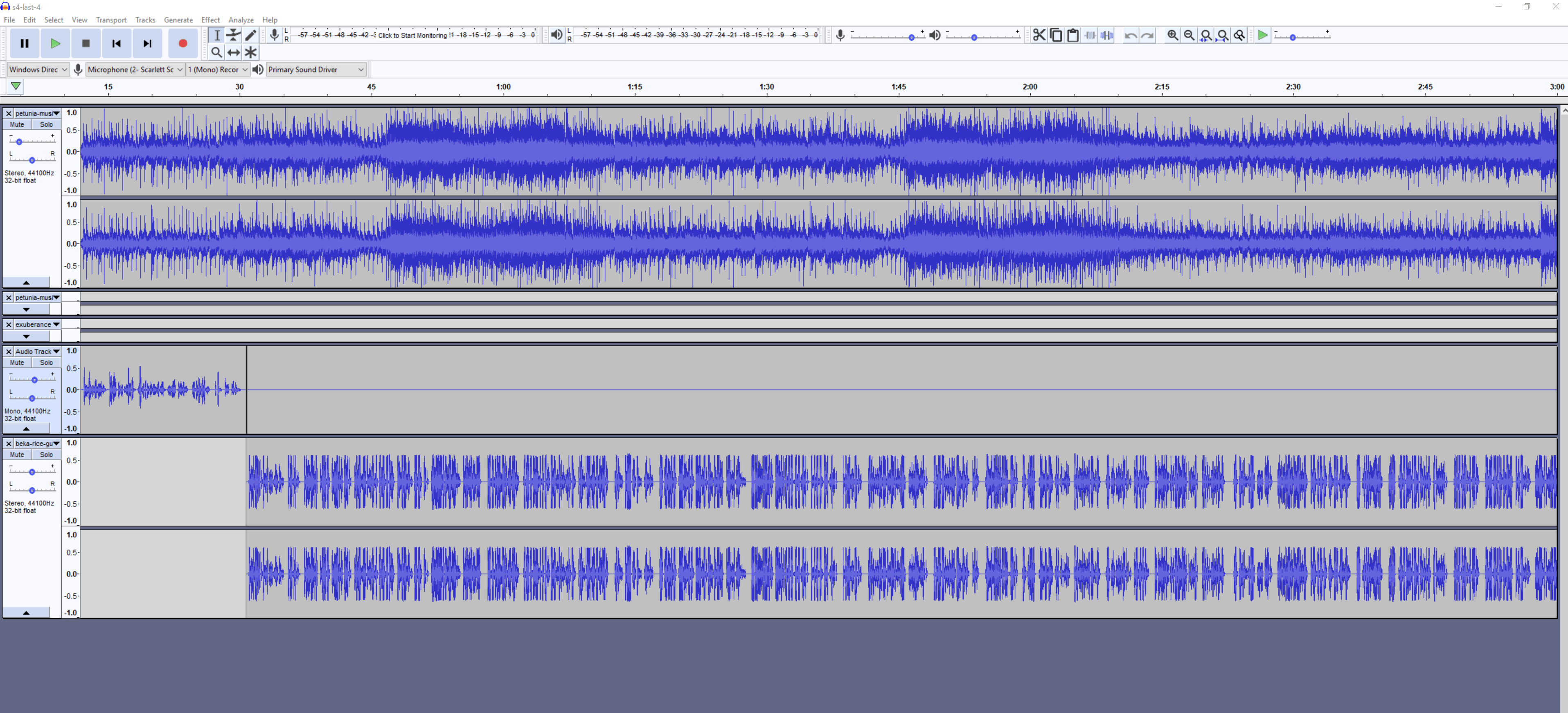Open the Effect menu
The width and height of the screenshot is (1568, 713).
point(210,20)
